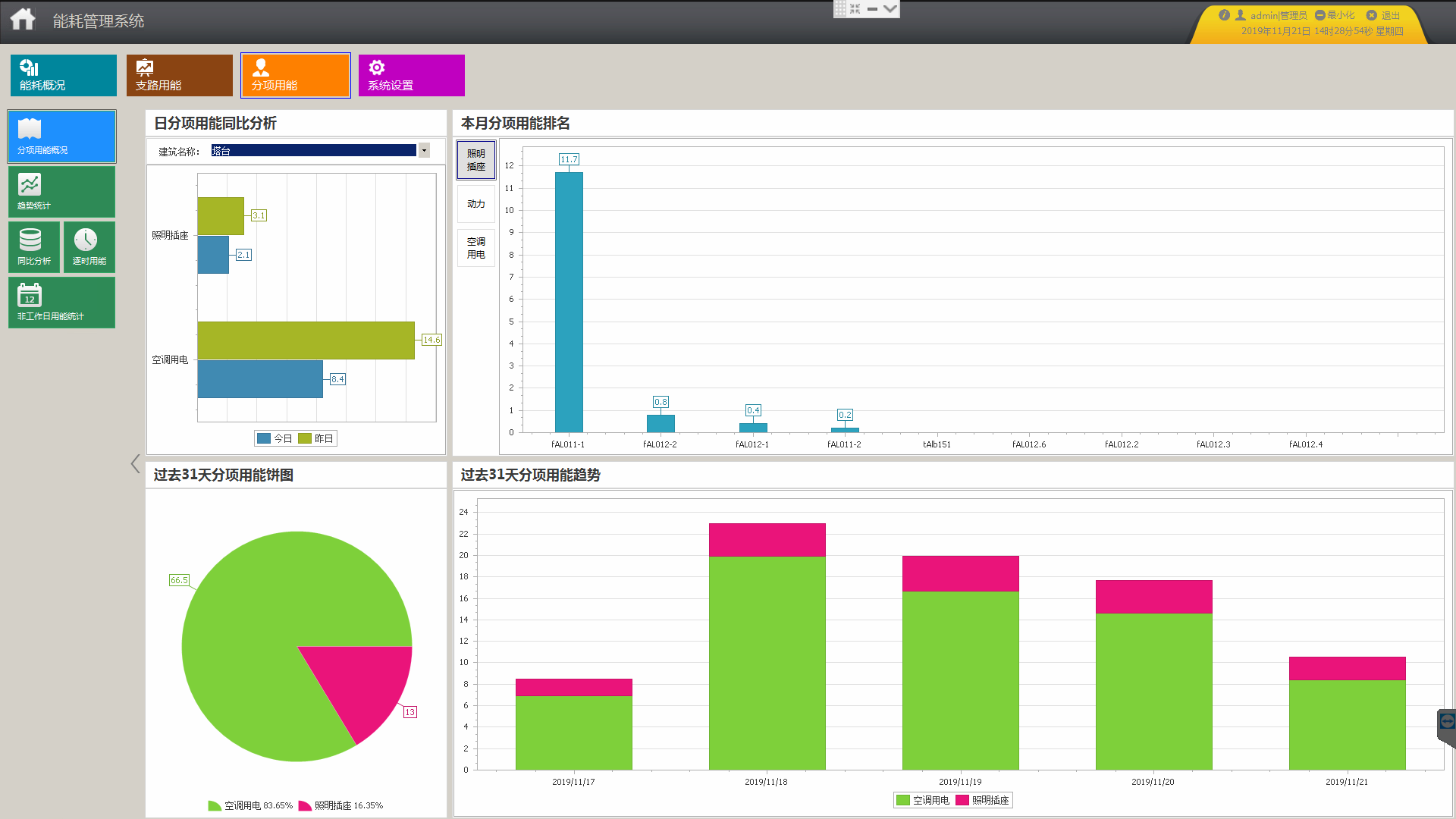Image resolution: width=1456 pixels, height=819 pixels.
Task: Click the 退出 logout link
Action: [1385, 15]
